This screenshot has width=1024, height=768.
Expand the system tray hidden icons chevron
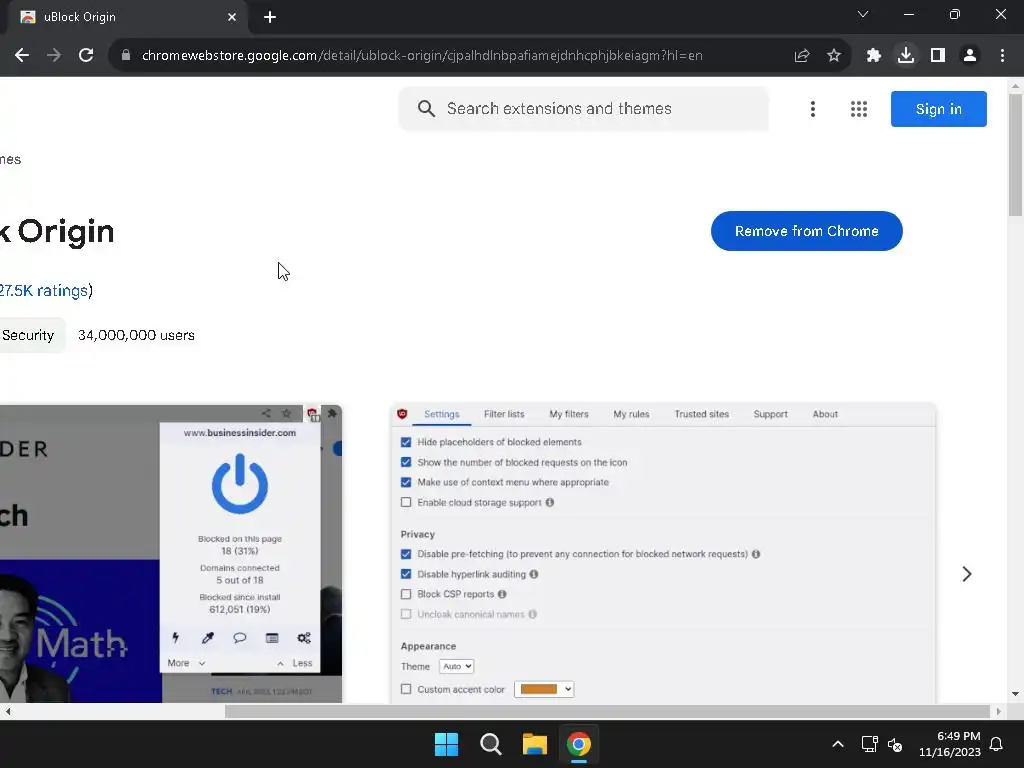pyautogui.click(x=838, y=744)
